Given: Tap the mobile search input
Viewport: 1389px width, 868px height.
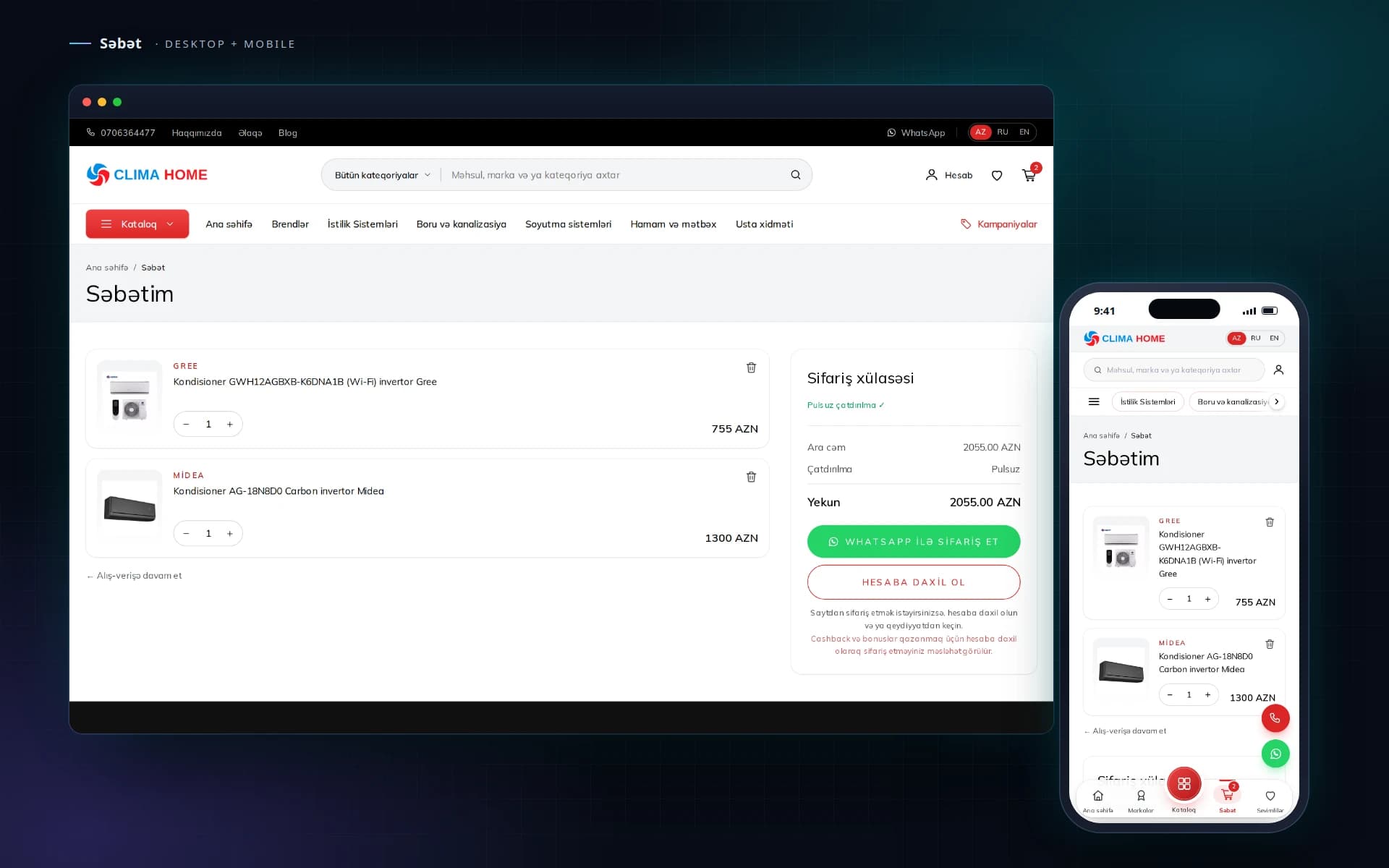Looking at the screenshot, I should (1174, 370).
